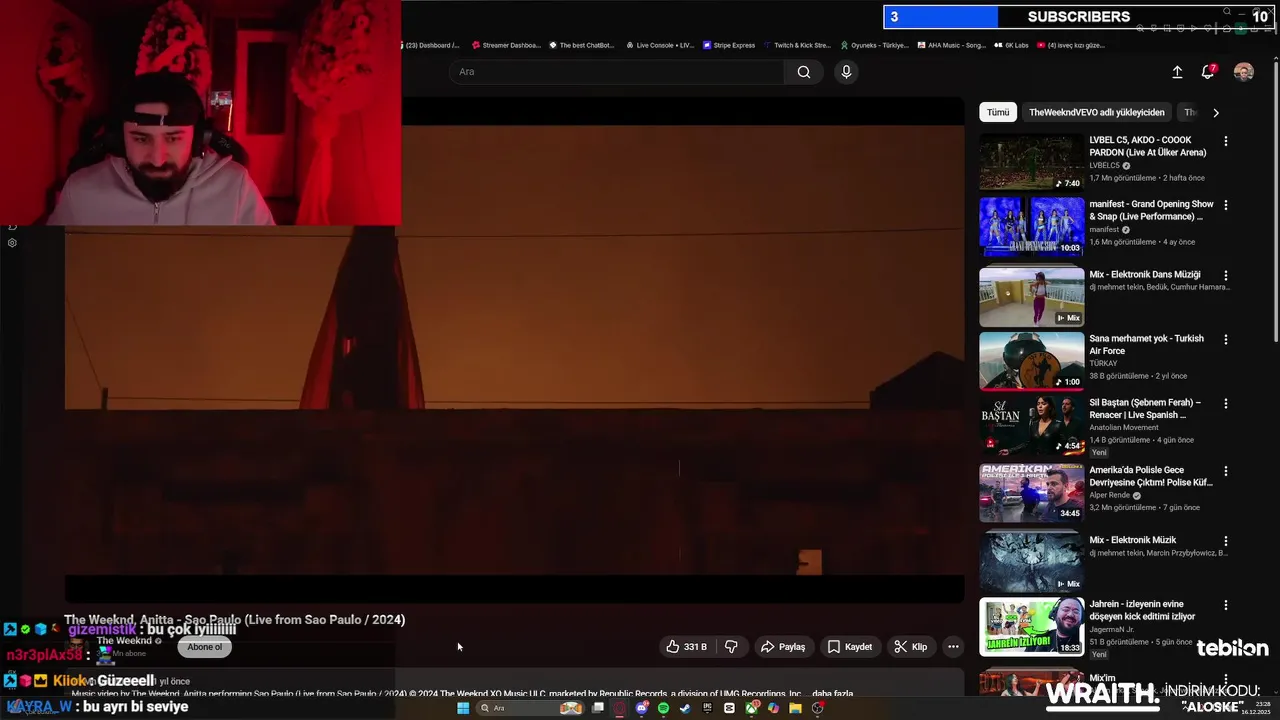This screenshot has width=1280, height=720.
Task: Open Discord from the taskbar
Action: [643, 708]
